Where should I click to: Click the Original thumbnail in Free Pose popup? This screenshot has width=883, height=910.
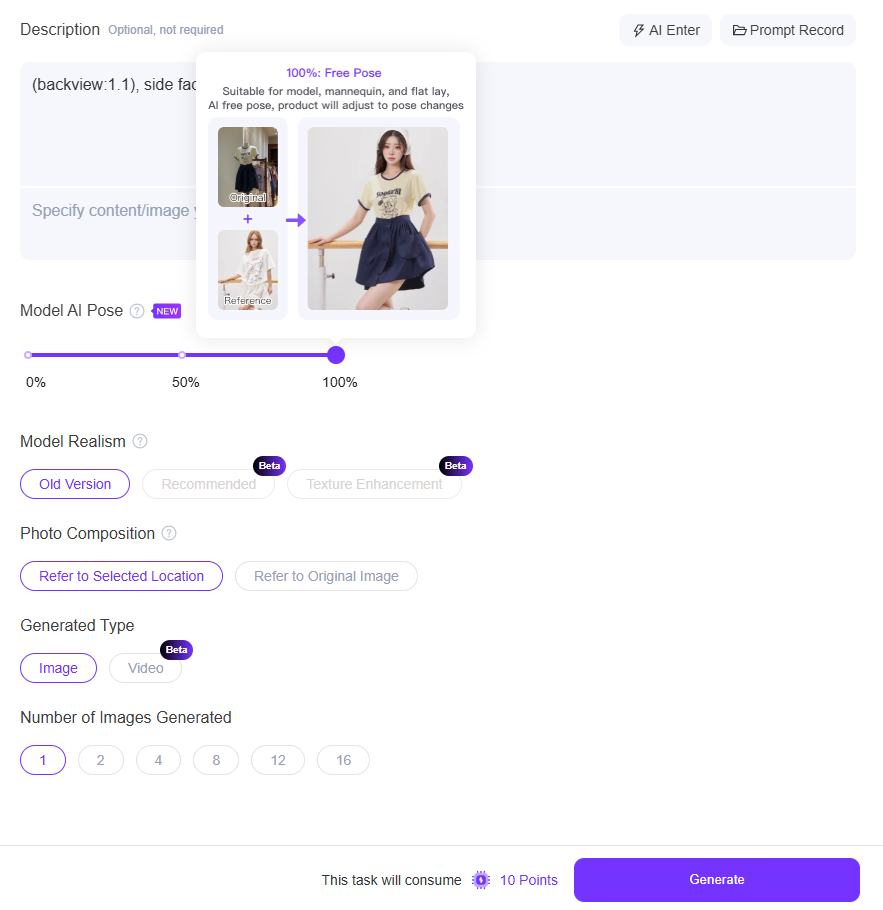click(x=248, y=167)
